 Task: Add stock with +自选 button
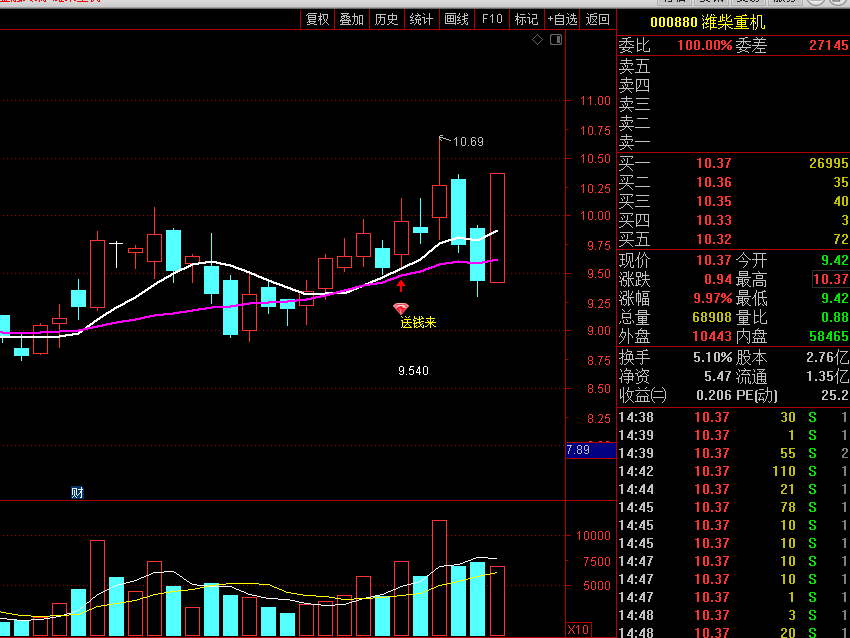pyautogui.click(x=562, y=20)
